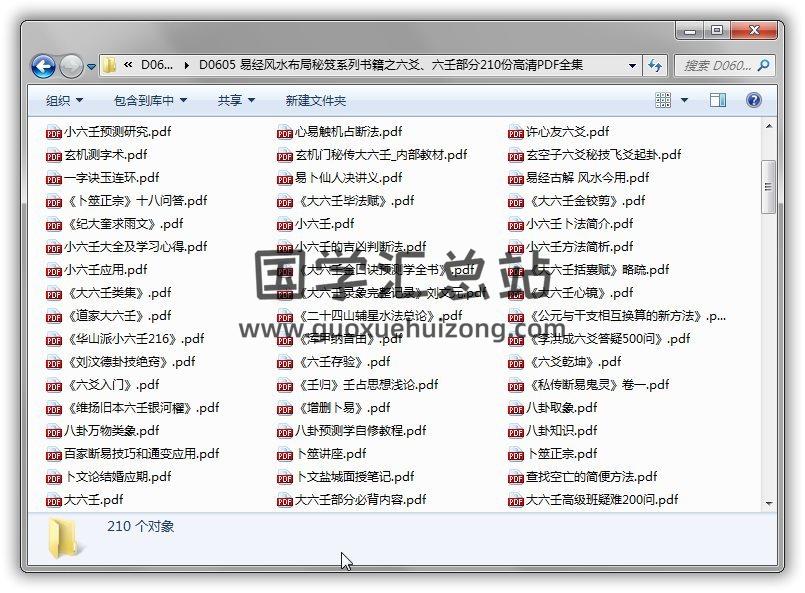Select file name 八卦知识.pdf
The image size is (805, 593).
562,431
